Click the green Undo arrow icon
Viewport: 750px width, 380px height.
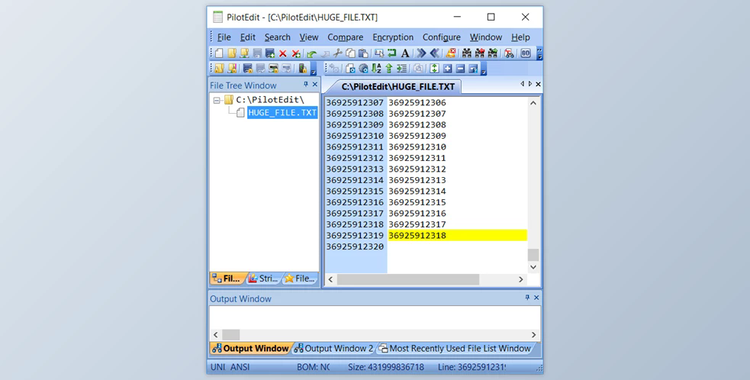[311, 54]
